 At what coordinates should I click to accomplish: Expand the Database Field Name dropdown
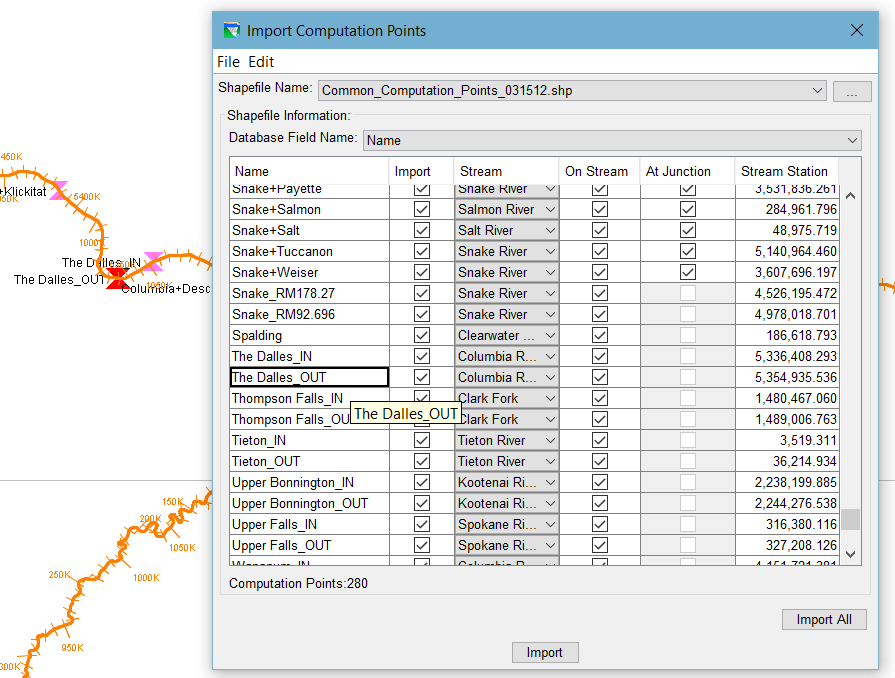(852, 141)
